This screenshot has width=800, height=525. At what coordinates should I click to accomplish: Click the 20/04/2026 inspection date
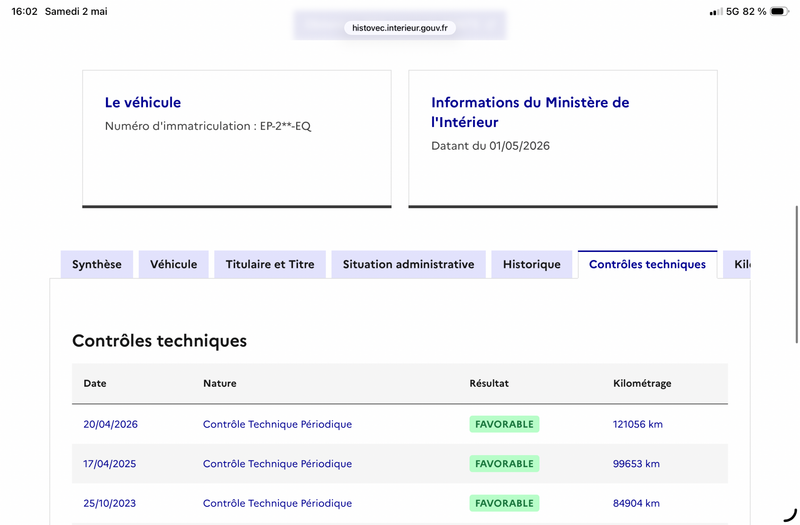(x=111, y=424)
